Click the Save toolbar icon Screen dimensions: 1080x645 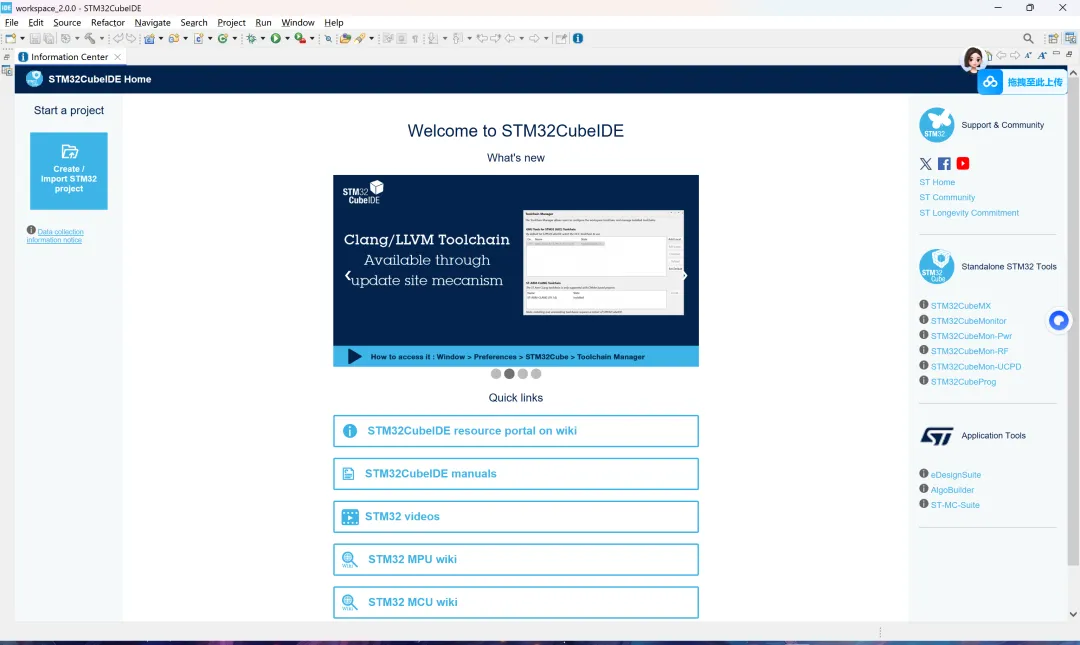click(x=35, y=39)
